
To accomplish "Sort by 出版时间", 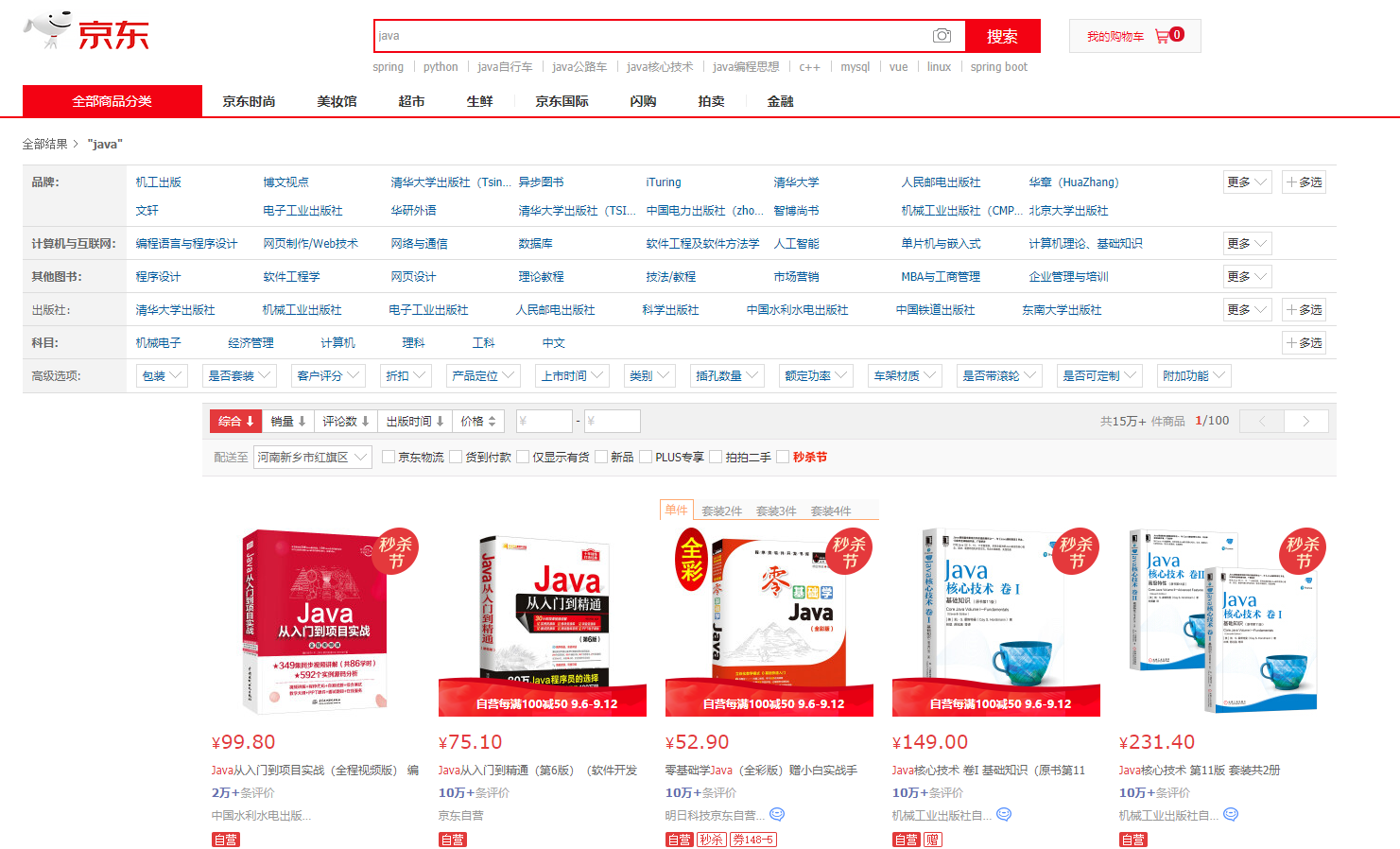I will coord(415,422).
